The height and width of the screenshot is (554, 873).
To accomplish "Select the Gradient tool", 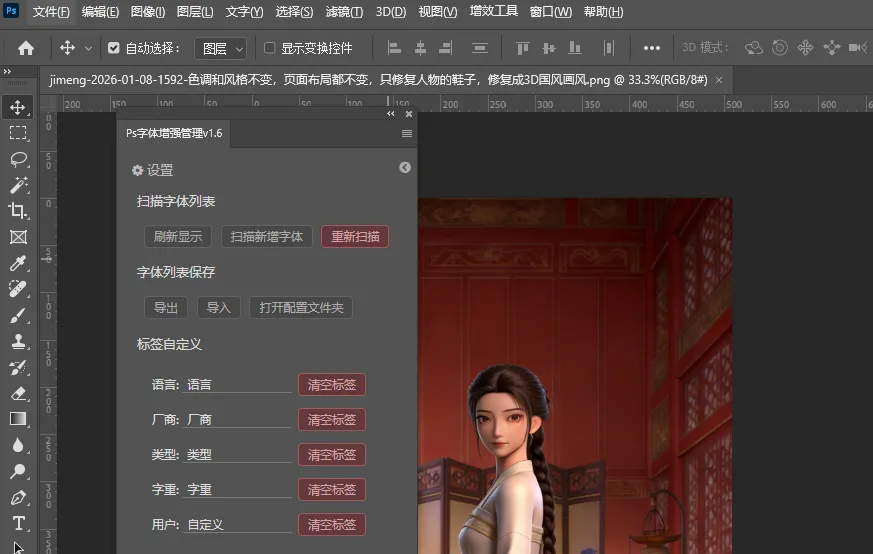I will (x=18, y=419).
